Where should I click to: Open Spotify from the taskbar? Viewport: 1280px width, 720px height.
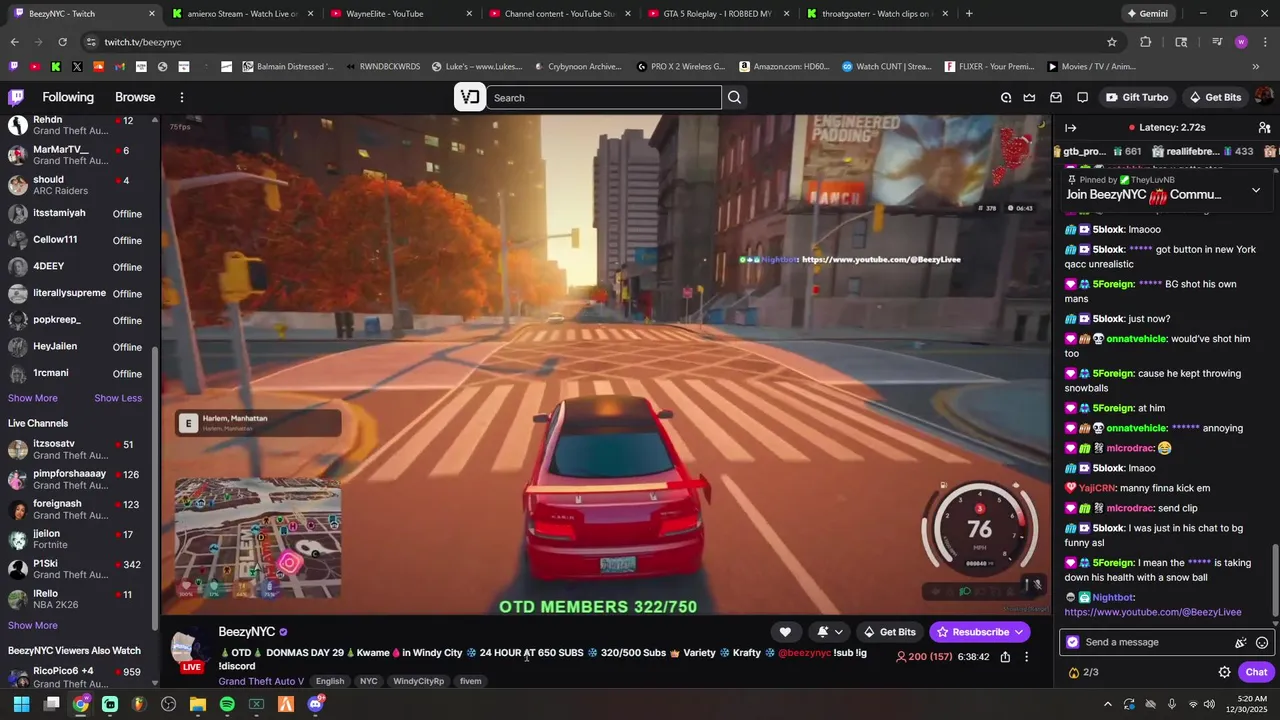(227, 704)
